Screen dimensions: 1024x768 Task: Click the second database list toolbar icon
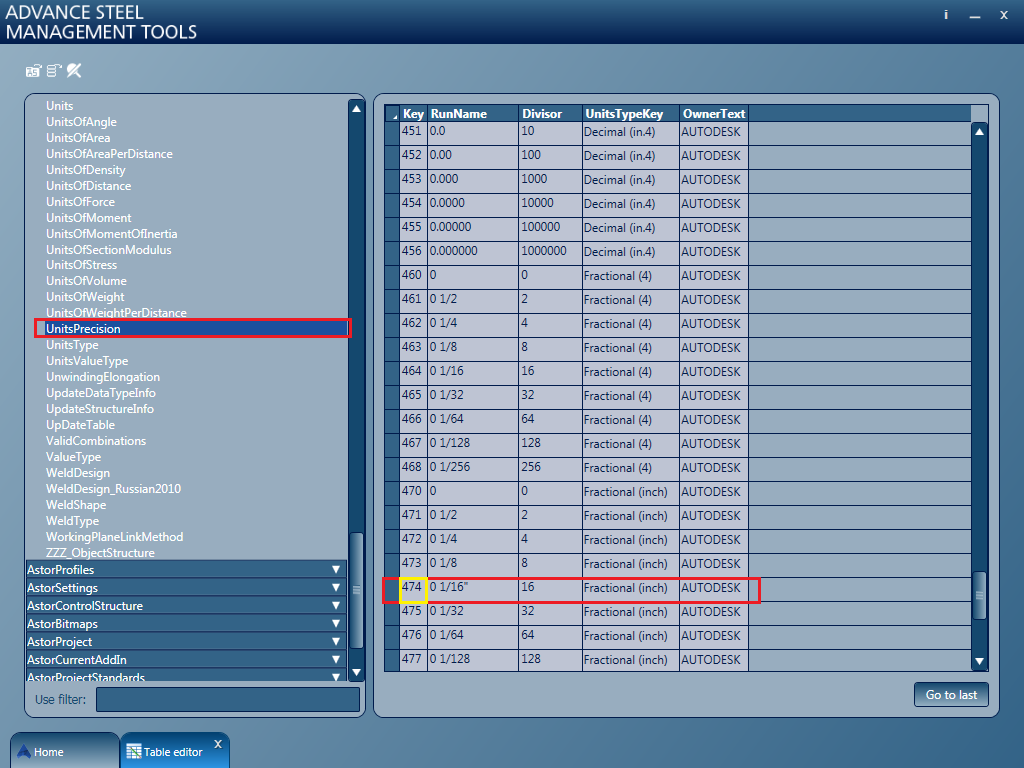tap(54, 71)
